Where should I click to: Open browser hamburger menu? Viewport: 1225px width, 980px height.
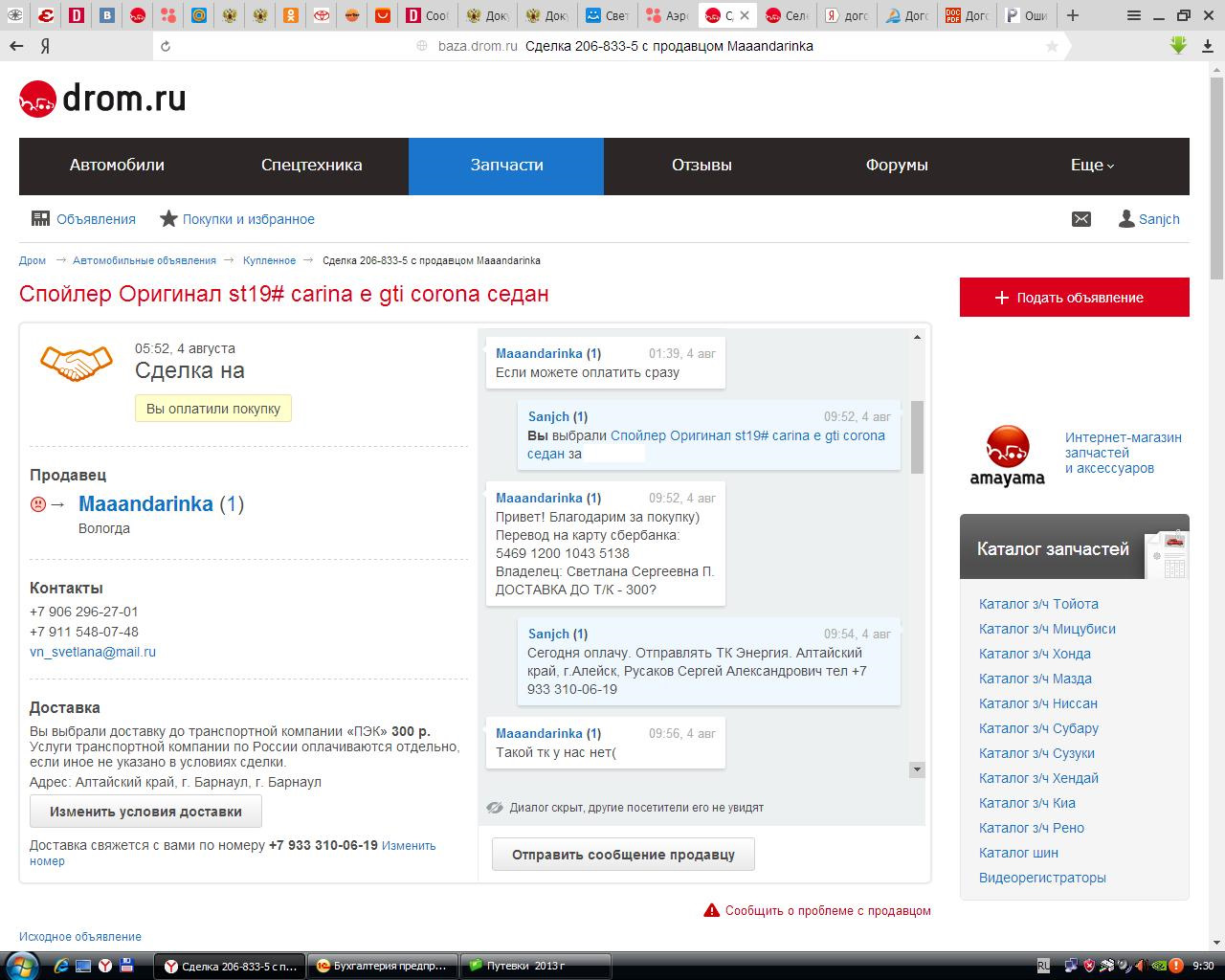click(x=1133, y=15)
